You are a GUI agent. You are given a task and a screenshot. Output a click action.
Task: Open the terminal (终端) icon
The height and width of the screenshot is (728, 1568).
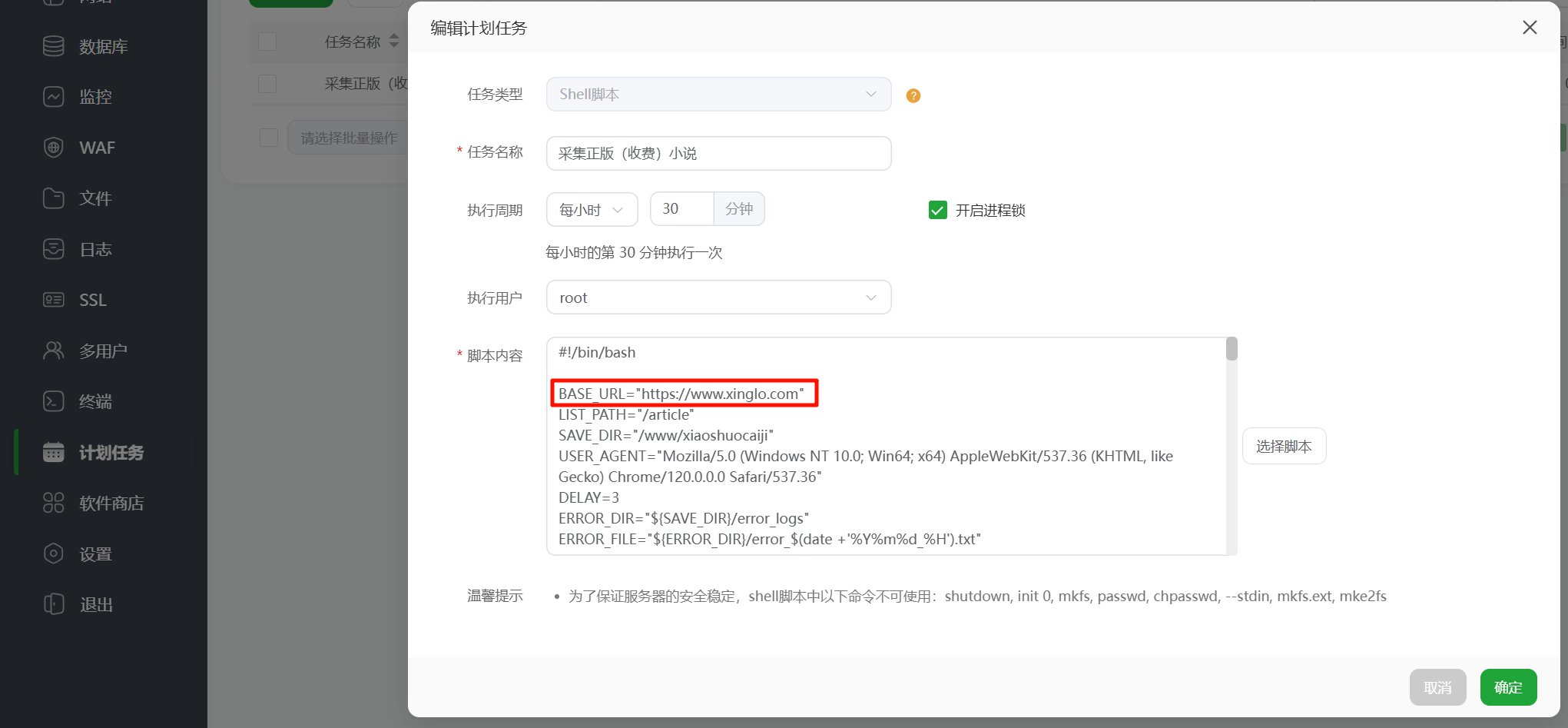pos(53,401)
